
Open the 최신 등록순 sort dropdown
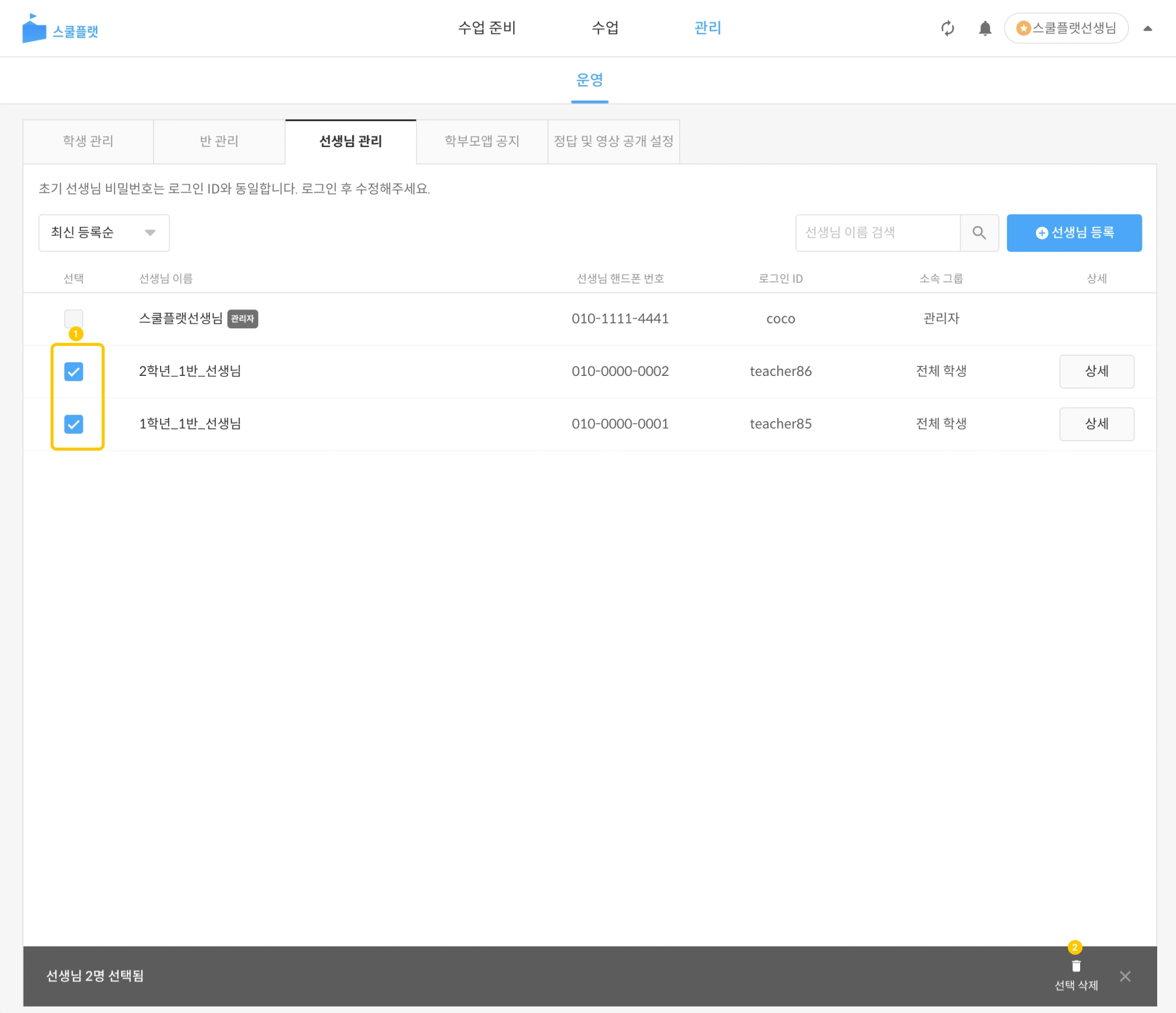104,233
